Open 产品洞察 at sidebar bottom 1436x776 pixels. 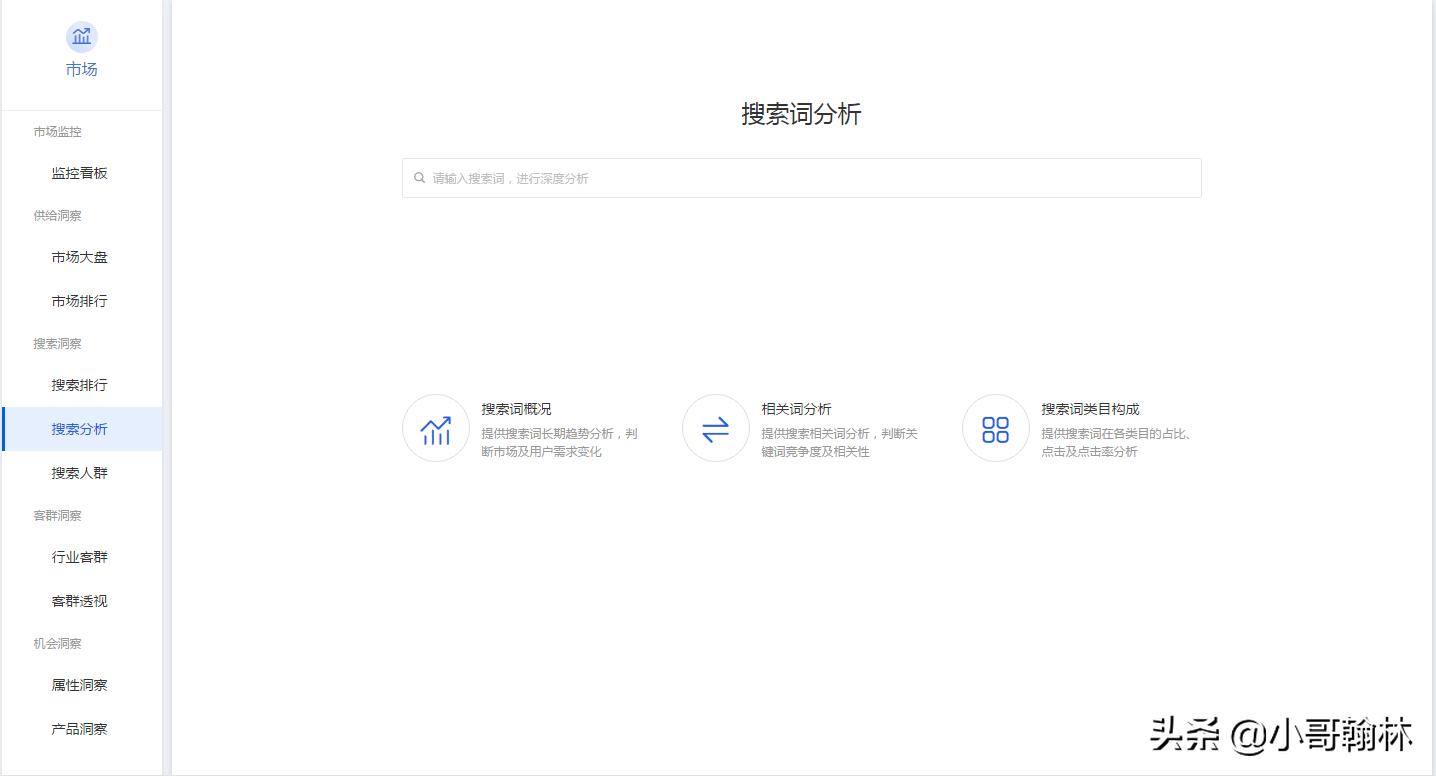(78, 729)
